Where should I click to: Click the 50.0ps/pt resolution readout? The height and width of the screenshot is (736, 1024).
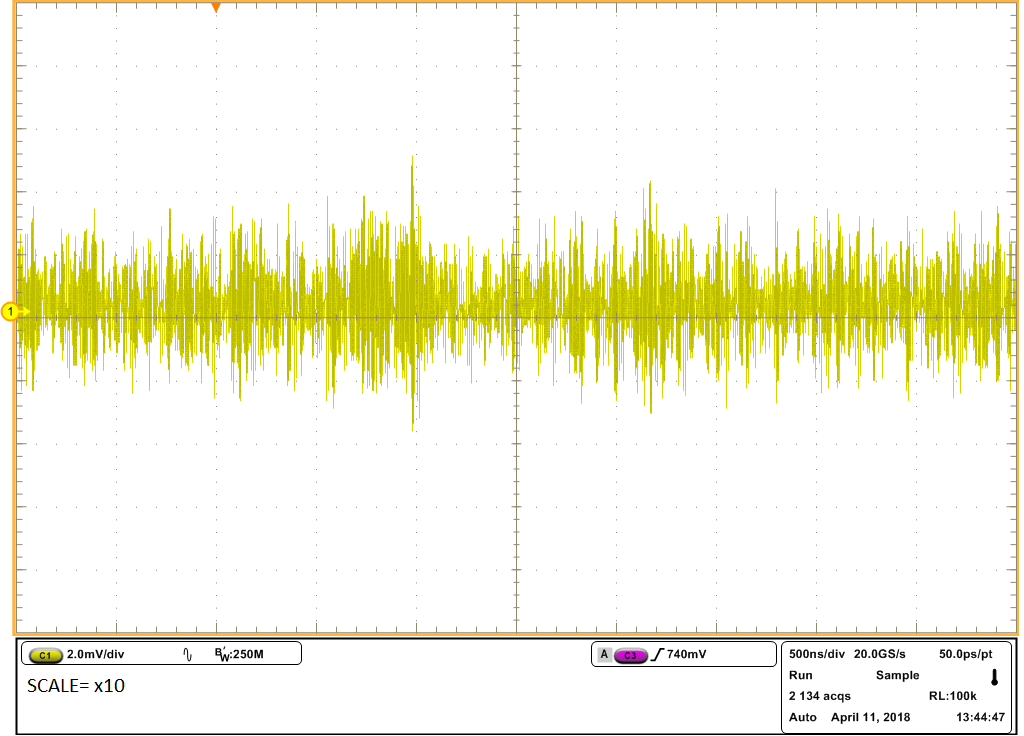[969, 654]
